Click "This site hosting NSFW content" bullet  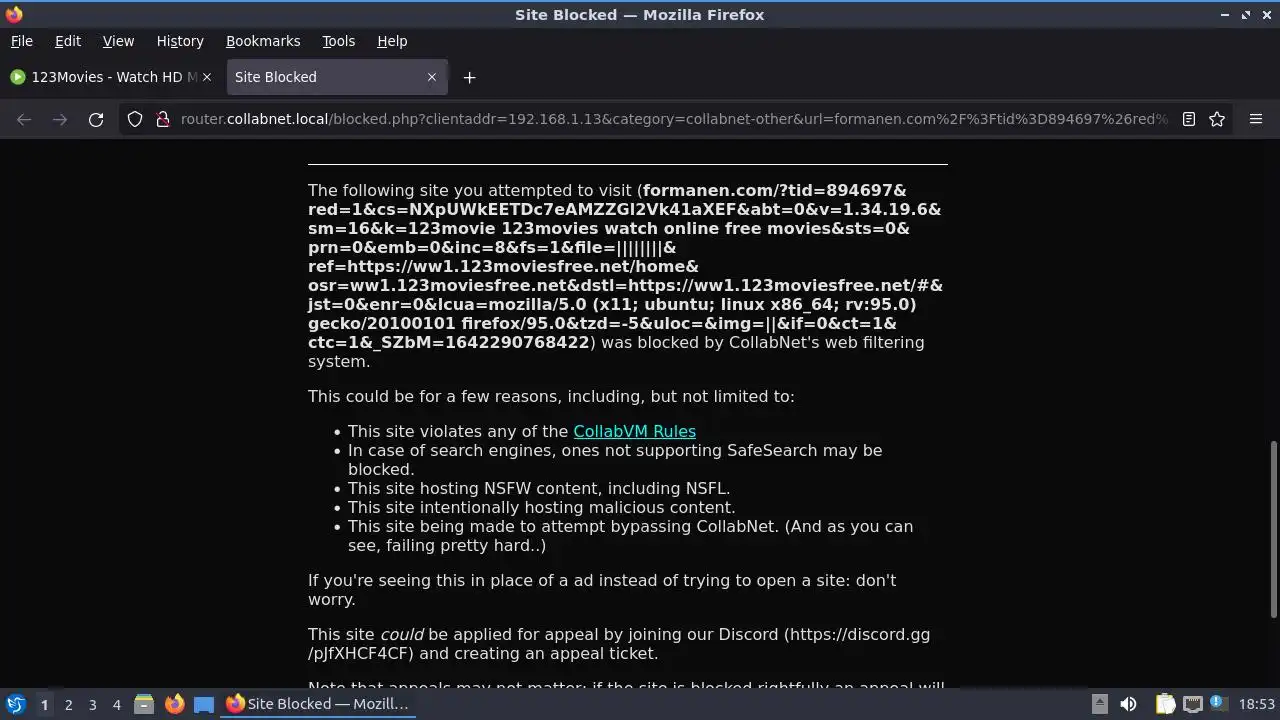(539, 488)
